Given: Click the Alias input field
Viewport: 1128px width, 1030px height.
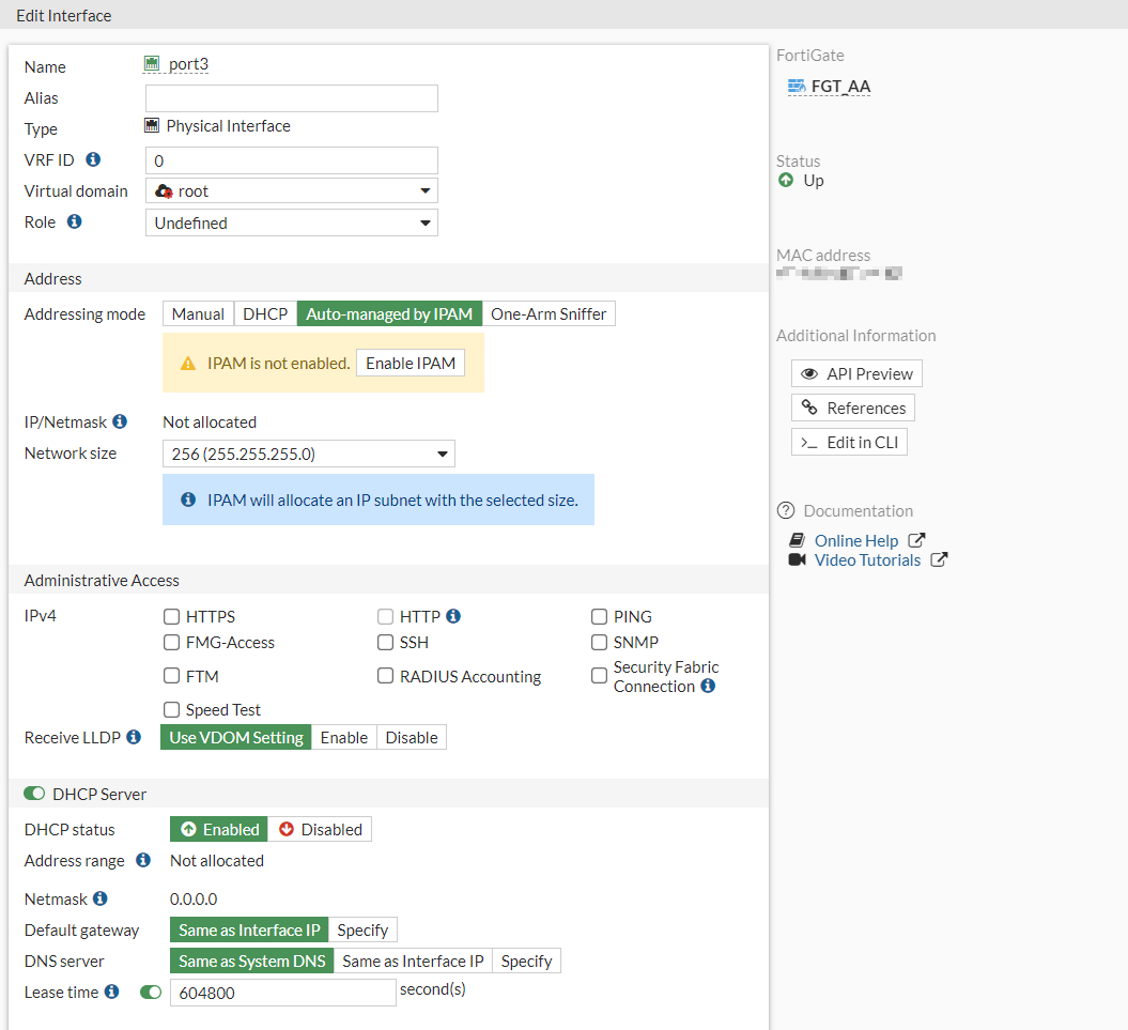Looking at the screenshot, I should pos(291,98).
